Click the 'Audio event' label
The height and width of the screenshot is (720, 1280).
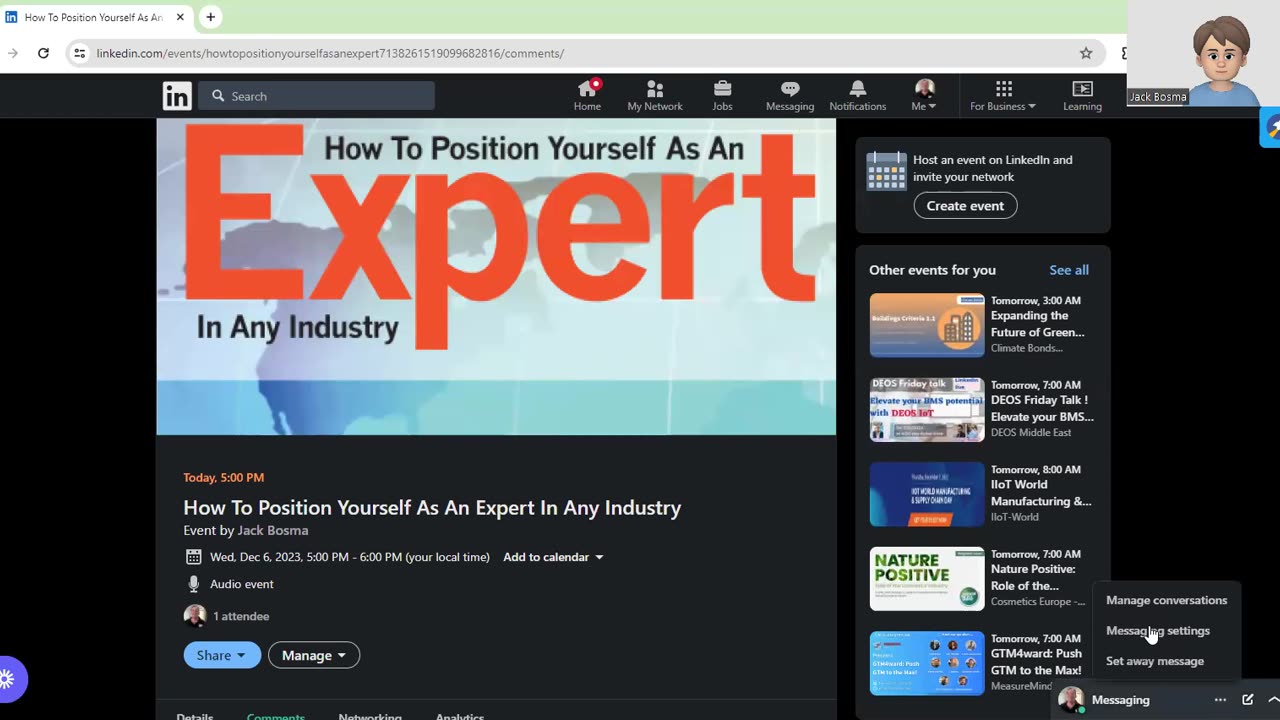click(x=241, y=584)
